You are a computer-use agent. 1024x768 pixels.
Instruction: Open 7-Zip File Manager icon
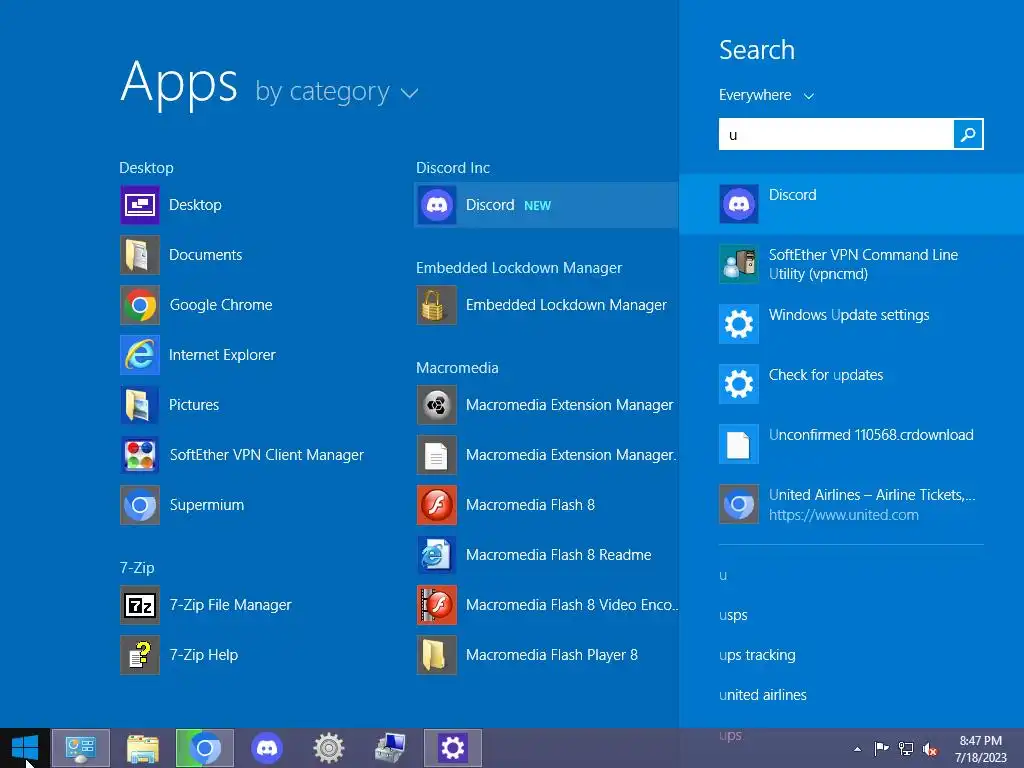click(140, 605)
